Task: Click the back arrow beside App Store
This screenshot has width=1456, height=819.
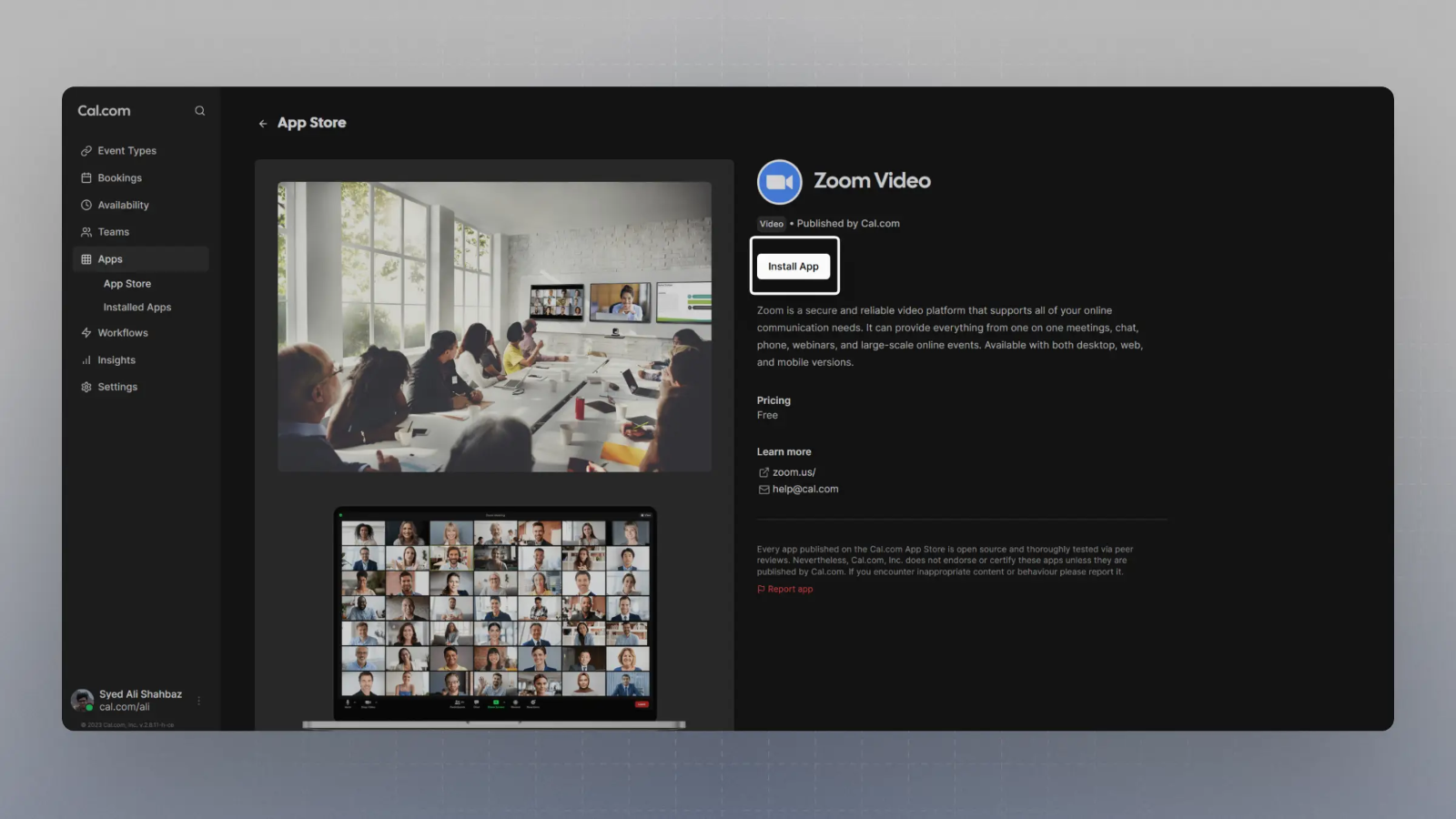Action: pos(262,122)
